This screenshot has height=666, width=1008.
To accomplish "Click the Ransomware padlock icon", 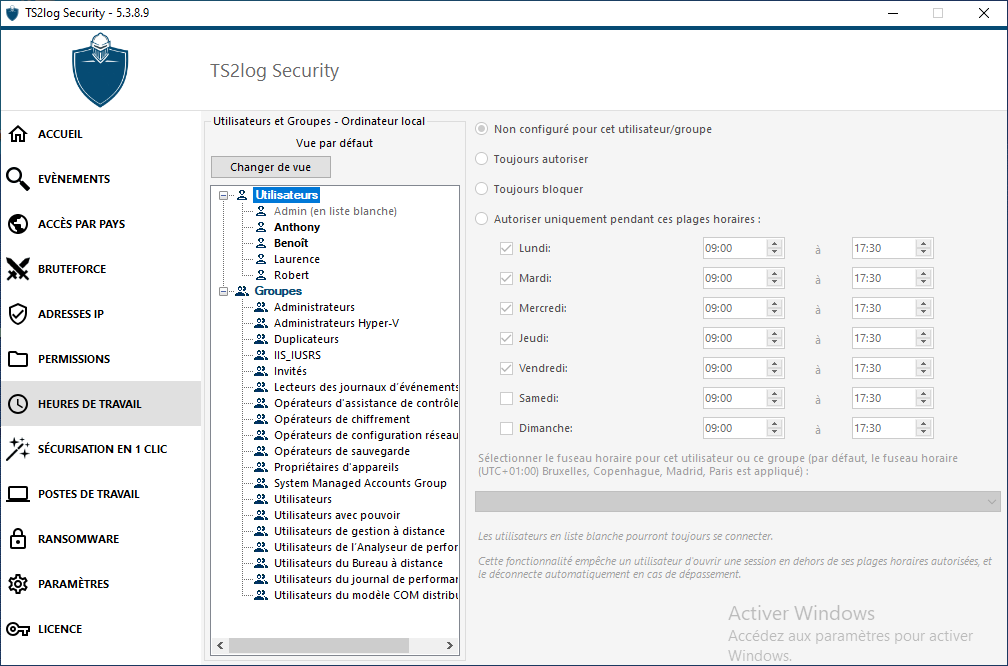I will point(18,539).
